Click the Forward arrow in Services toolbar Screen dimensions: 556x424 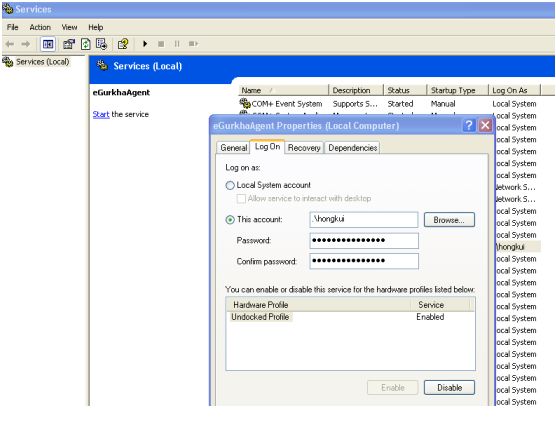(26, 44)
